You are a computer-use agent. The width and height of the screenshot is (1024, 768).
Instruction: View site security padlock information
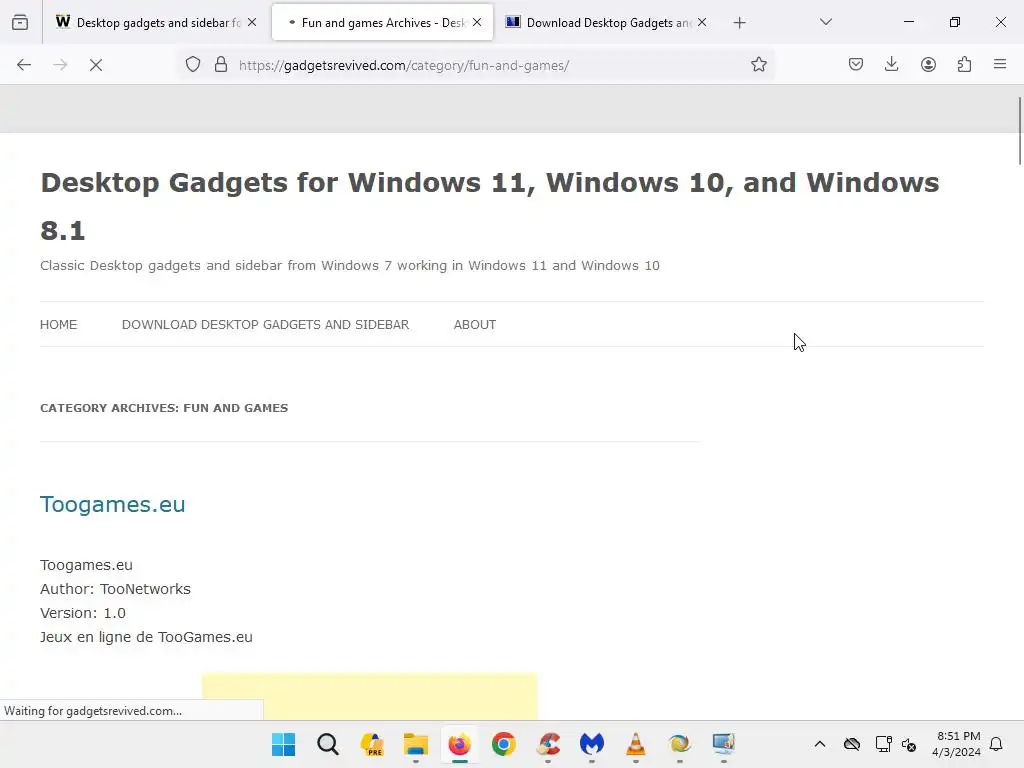pos(221,65)
